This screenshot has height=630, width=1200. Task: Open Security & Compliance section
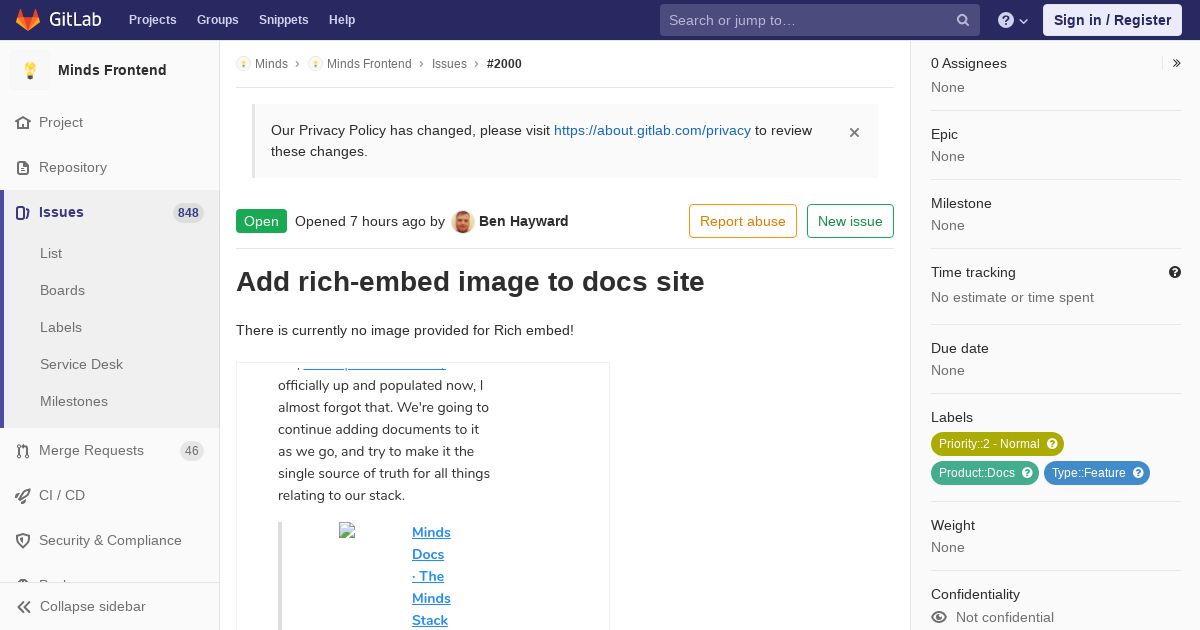pos(110,540)
